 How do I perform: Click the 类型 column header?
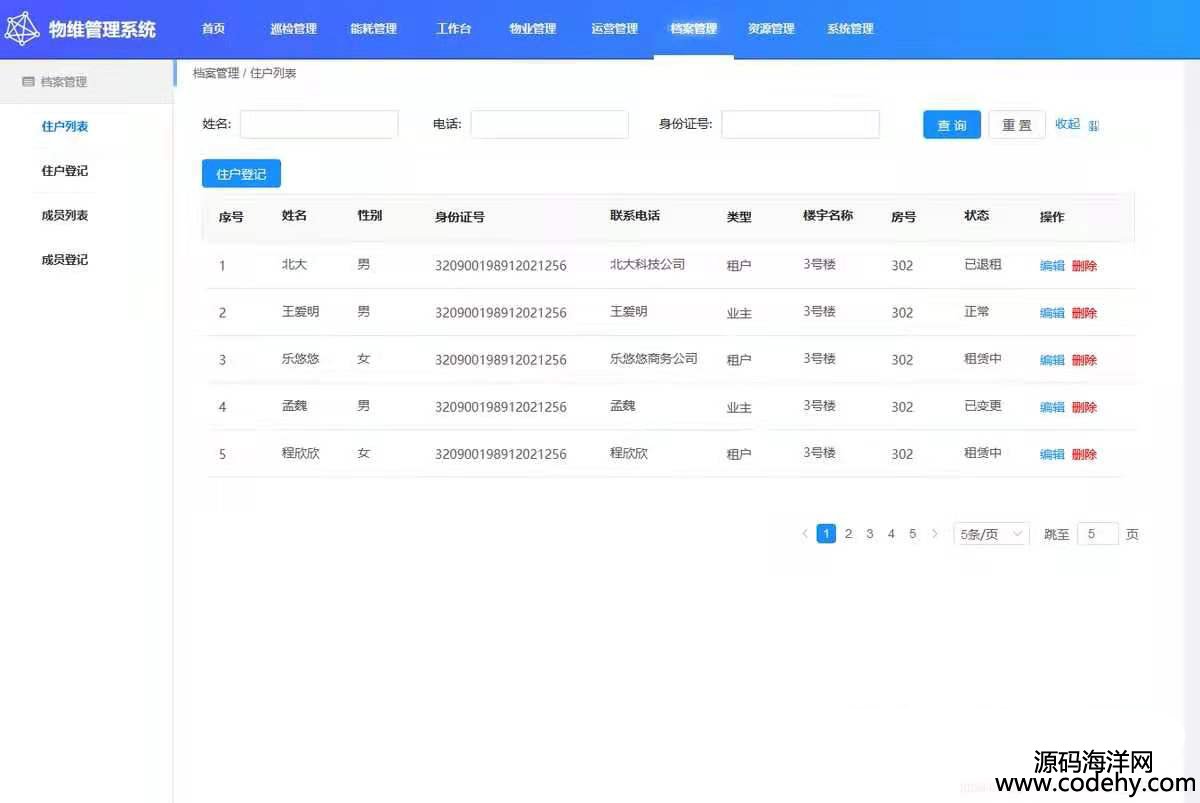[x=739, y=217]
